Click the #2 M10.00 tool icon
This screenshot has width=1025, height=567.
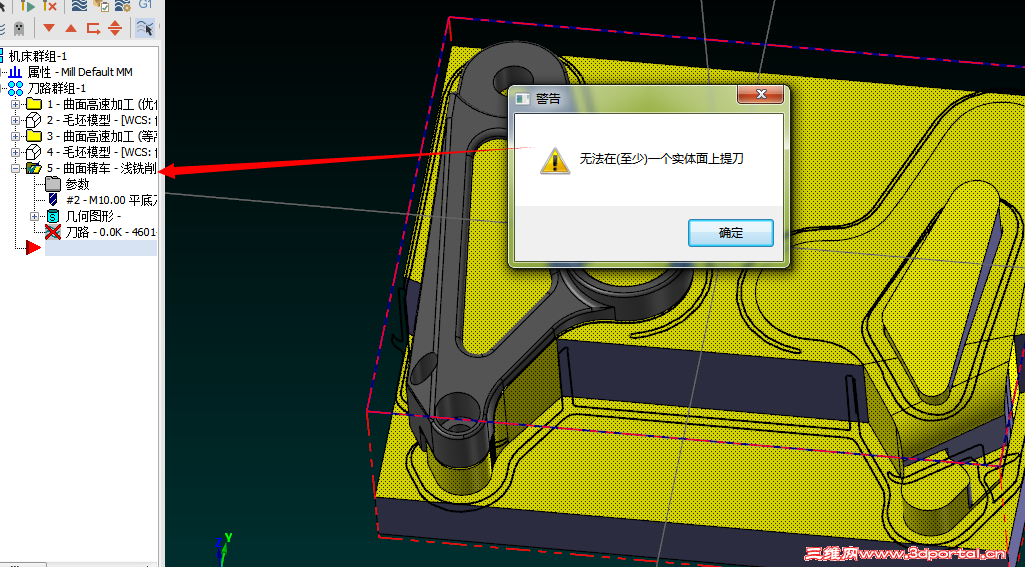(x=54, y=199)
